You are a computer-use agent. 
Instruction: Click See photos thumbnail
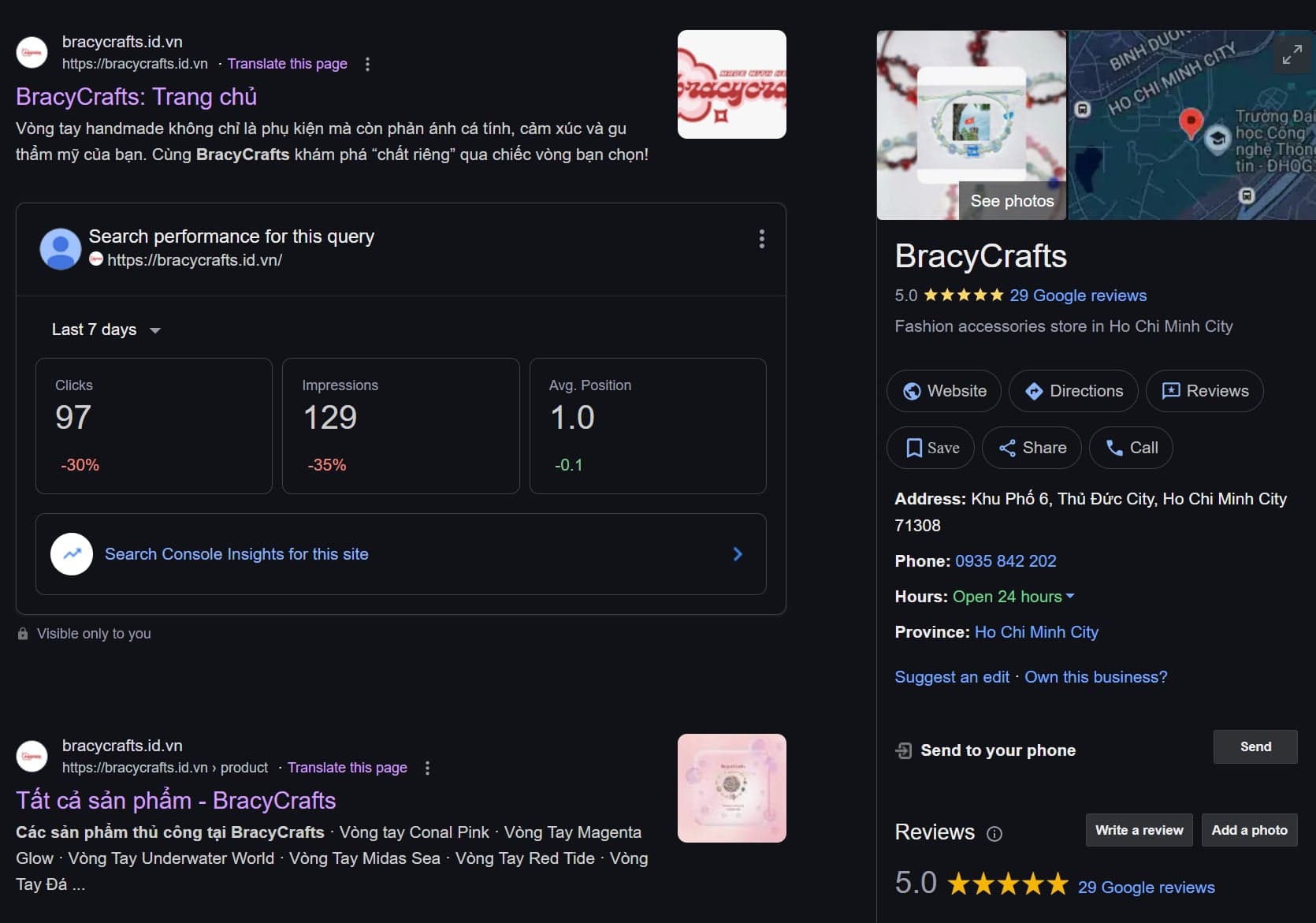click(x=1011, y=201)
